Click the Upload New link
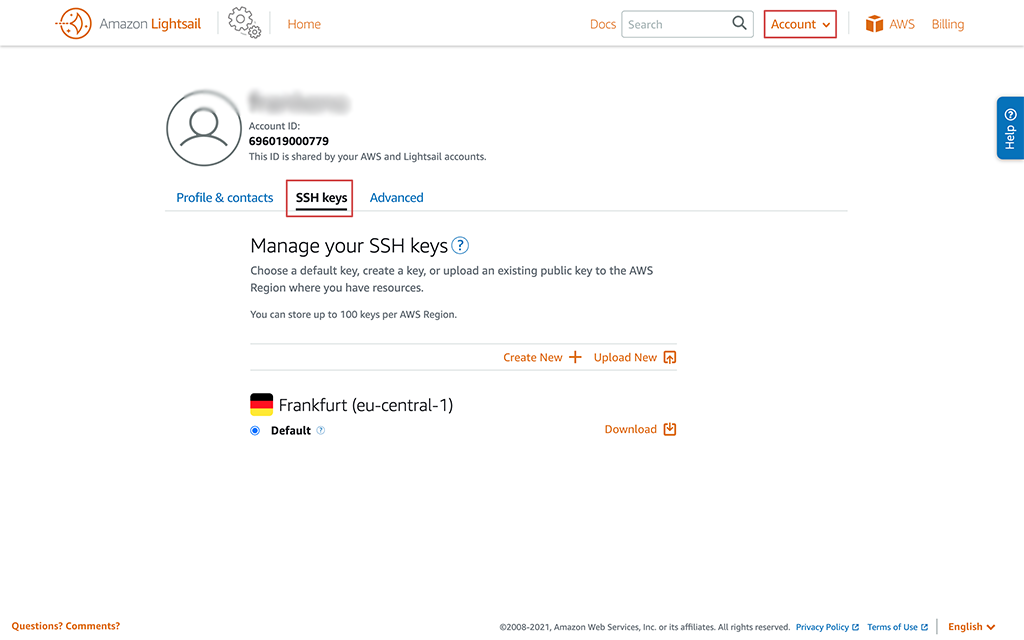The height and width of the screenshot is (640, 1024). coord(625,357)
